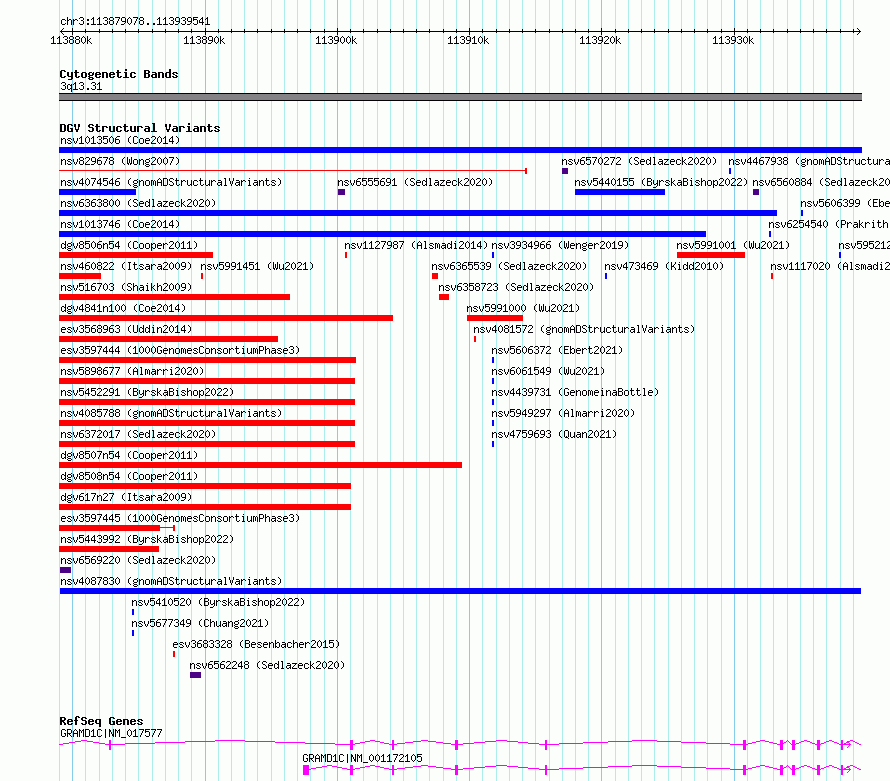Click the 3q13.31 cytogenetic band bar
This screenshot has height=781, width=890.
click(460, 97)
